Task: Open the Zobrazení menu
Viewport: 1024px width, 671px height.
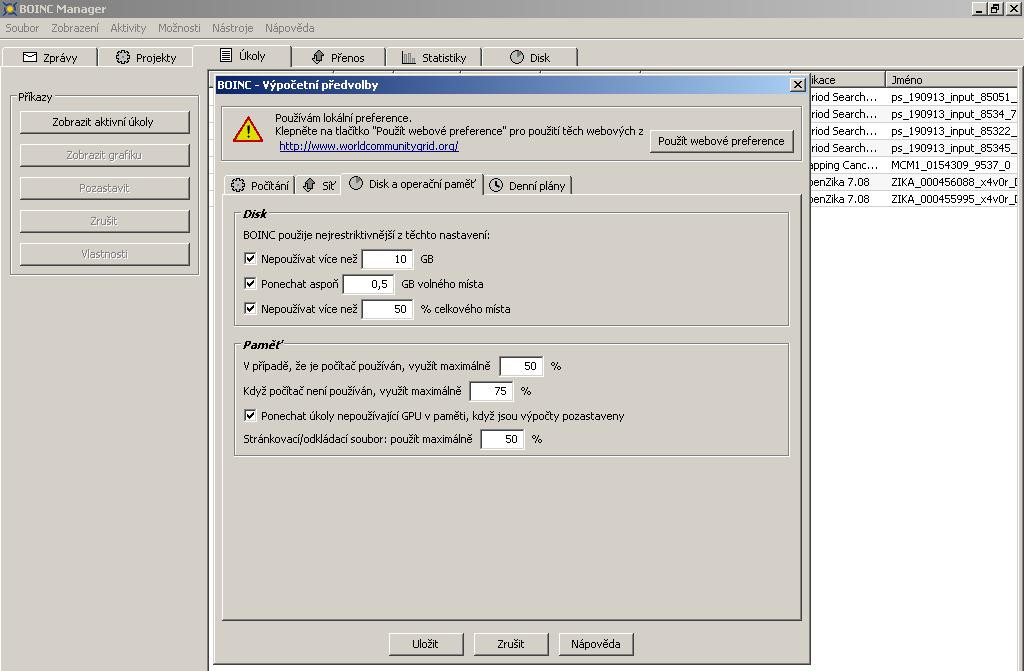Action: click(75, 28)
